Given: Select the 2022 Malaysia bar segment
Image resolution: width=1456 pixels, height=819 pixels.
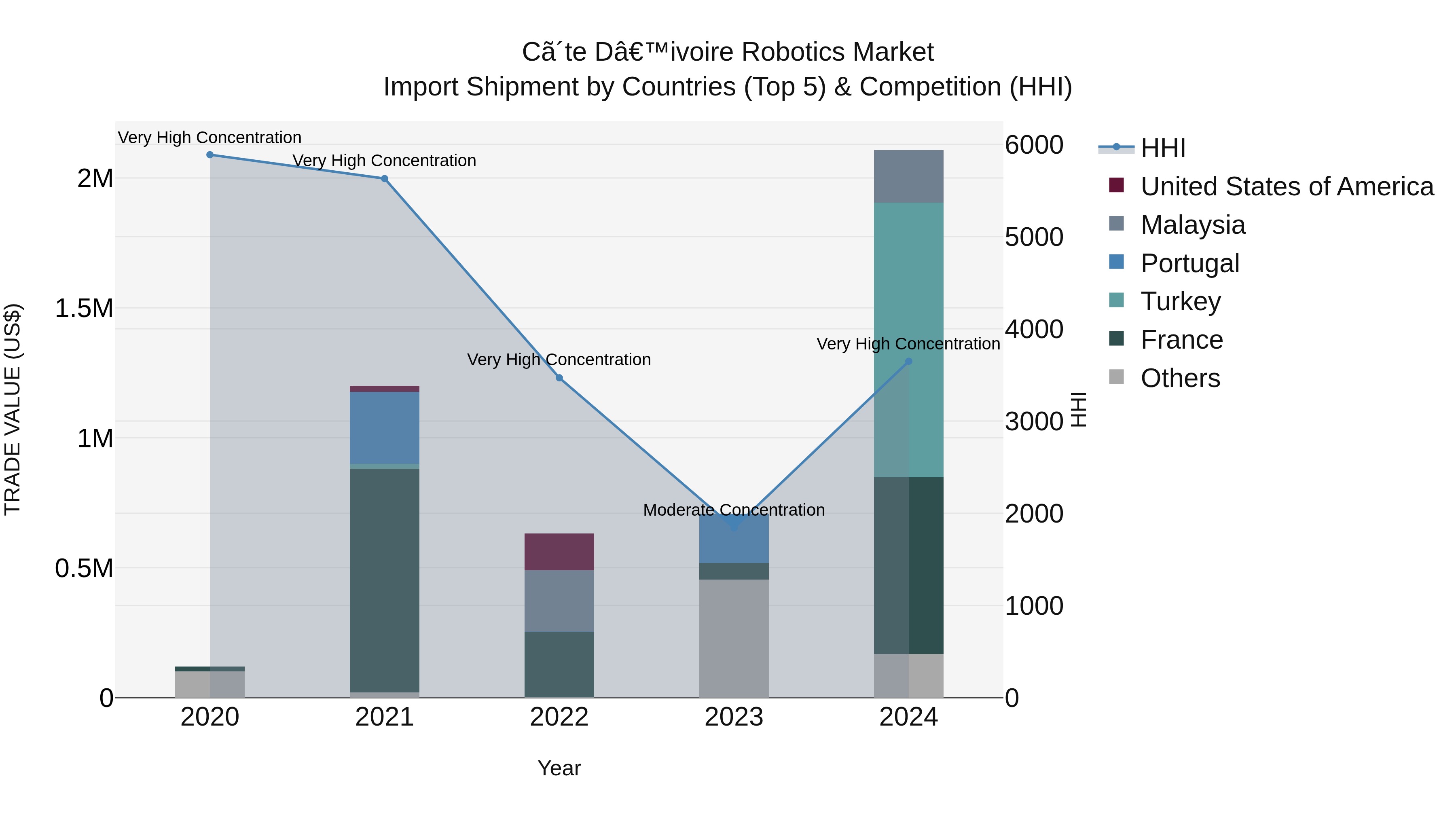Looking at the screenshot, I should tap(559, 601).
